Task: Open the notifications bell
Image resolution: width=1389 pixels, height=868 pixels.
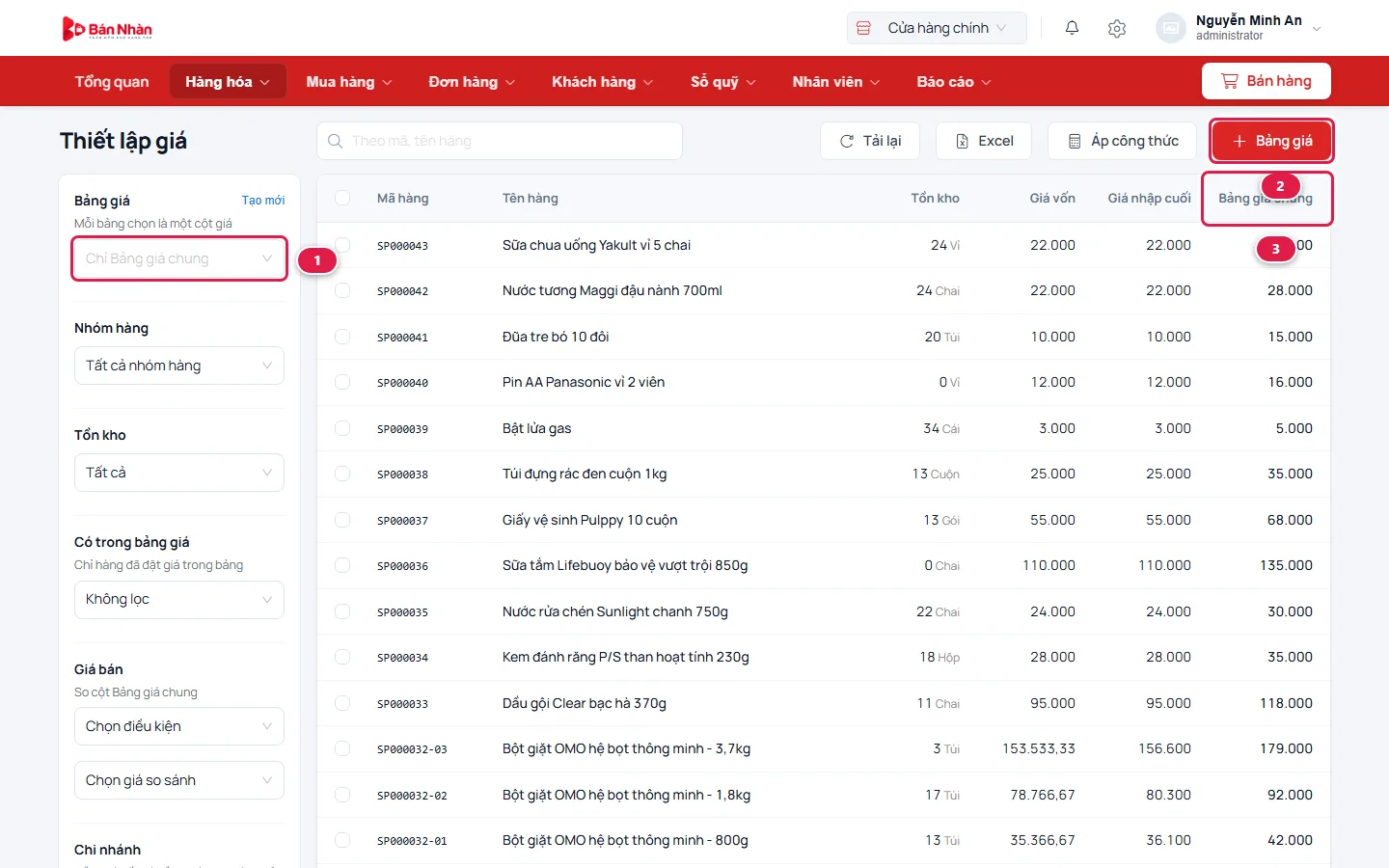Action: (1072, 28)
